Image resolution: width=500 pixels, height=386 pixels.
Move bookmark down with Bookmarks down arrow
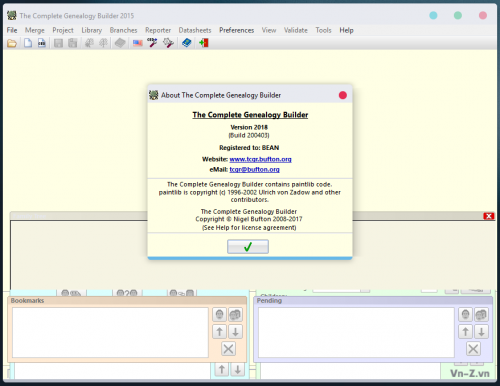pos(235,332)
